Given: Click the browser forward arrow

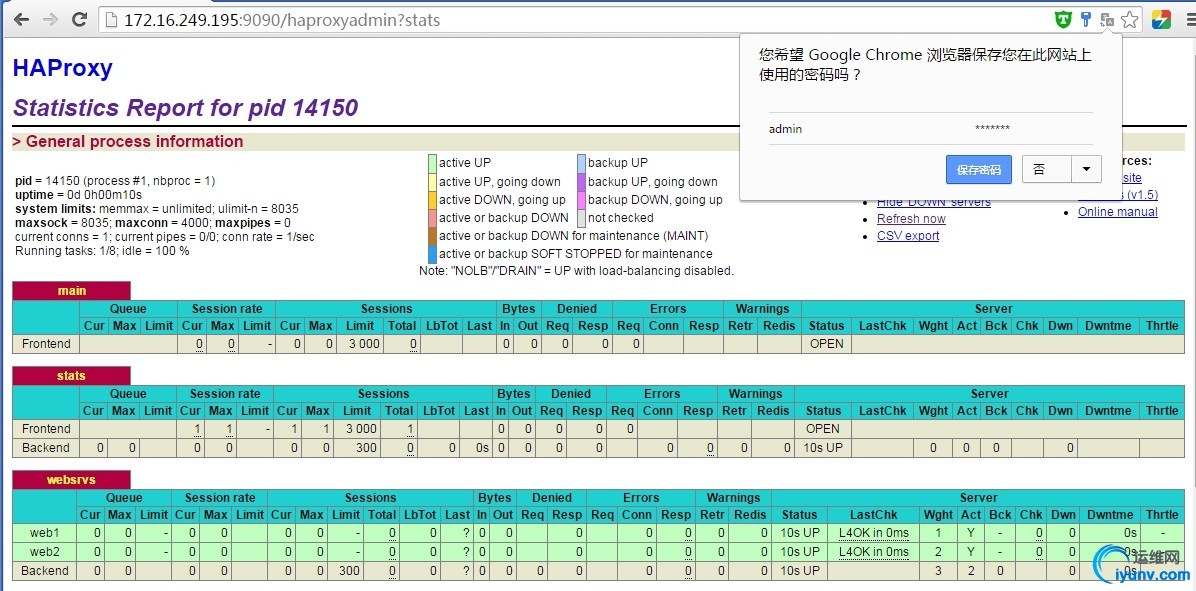Looking at the screenshot, I should point(50,20).
